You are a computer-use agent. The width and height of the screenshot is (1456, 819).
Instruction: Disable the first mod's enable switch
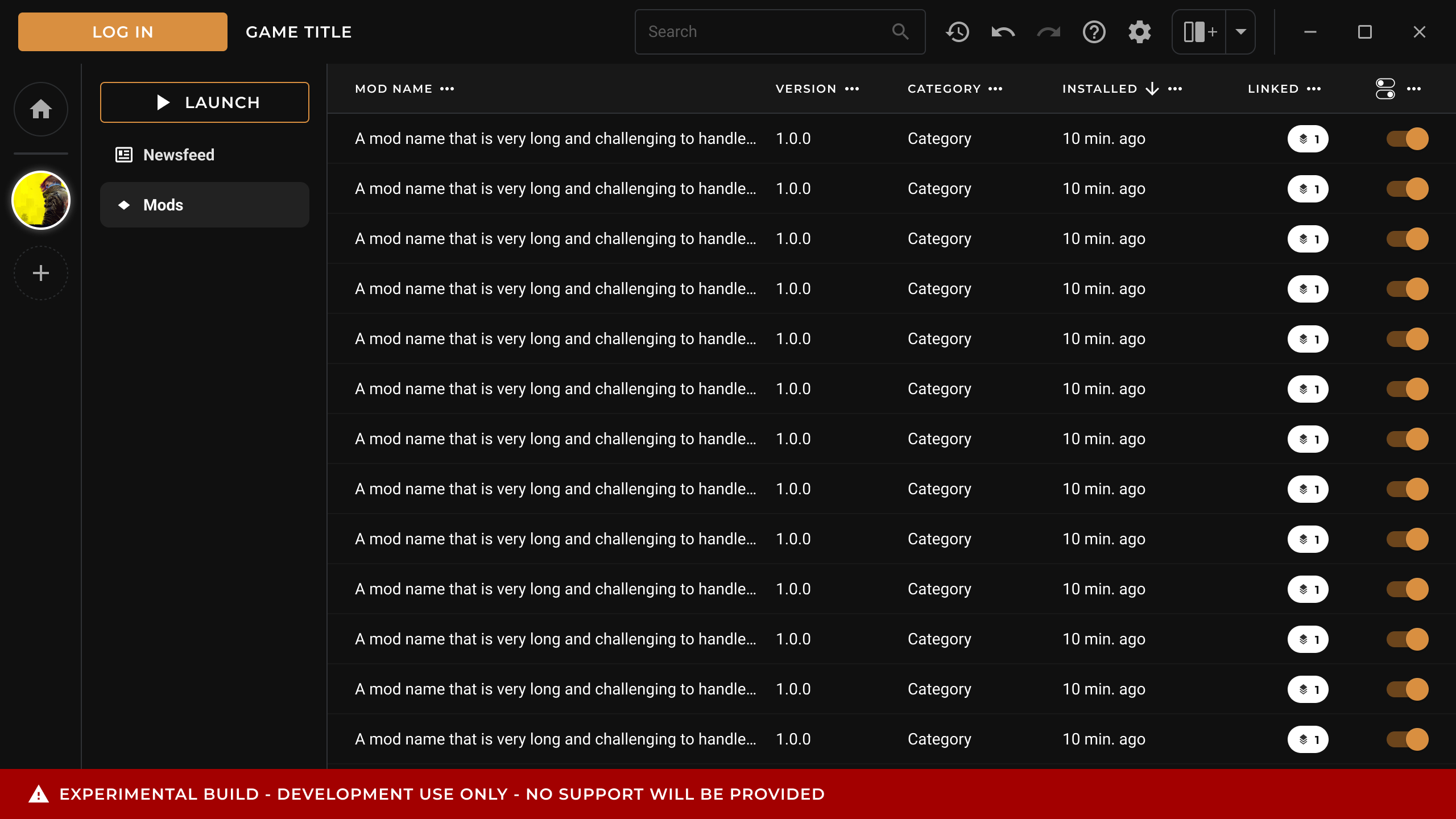click(1407, 138)
